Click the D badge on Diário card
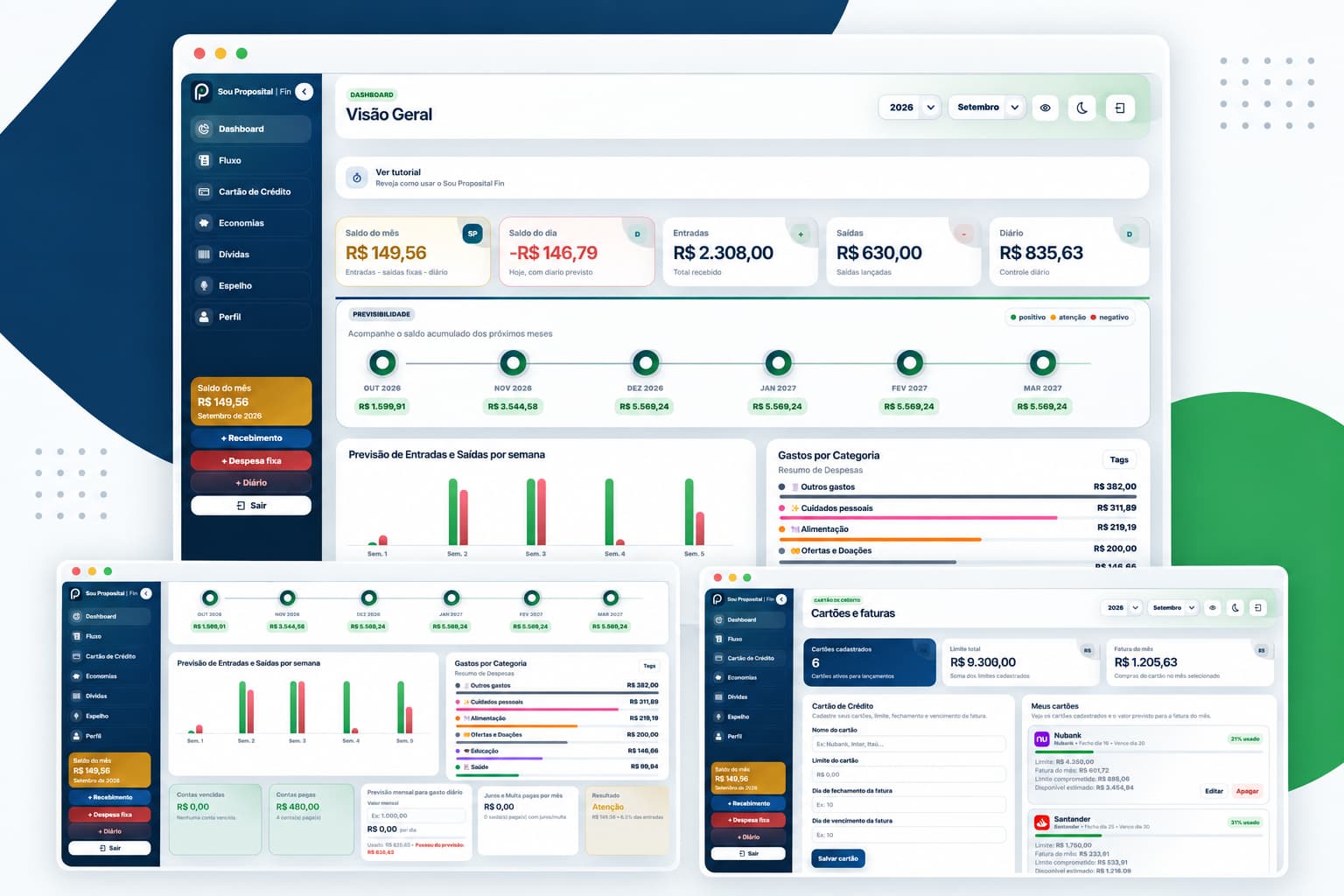This screenshot has height=896, width=1344. click(1129, 234)
